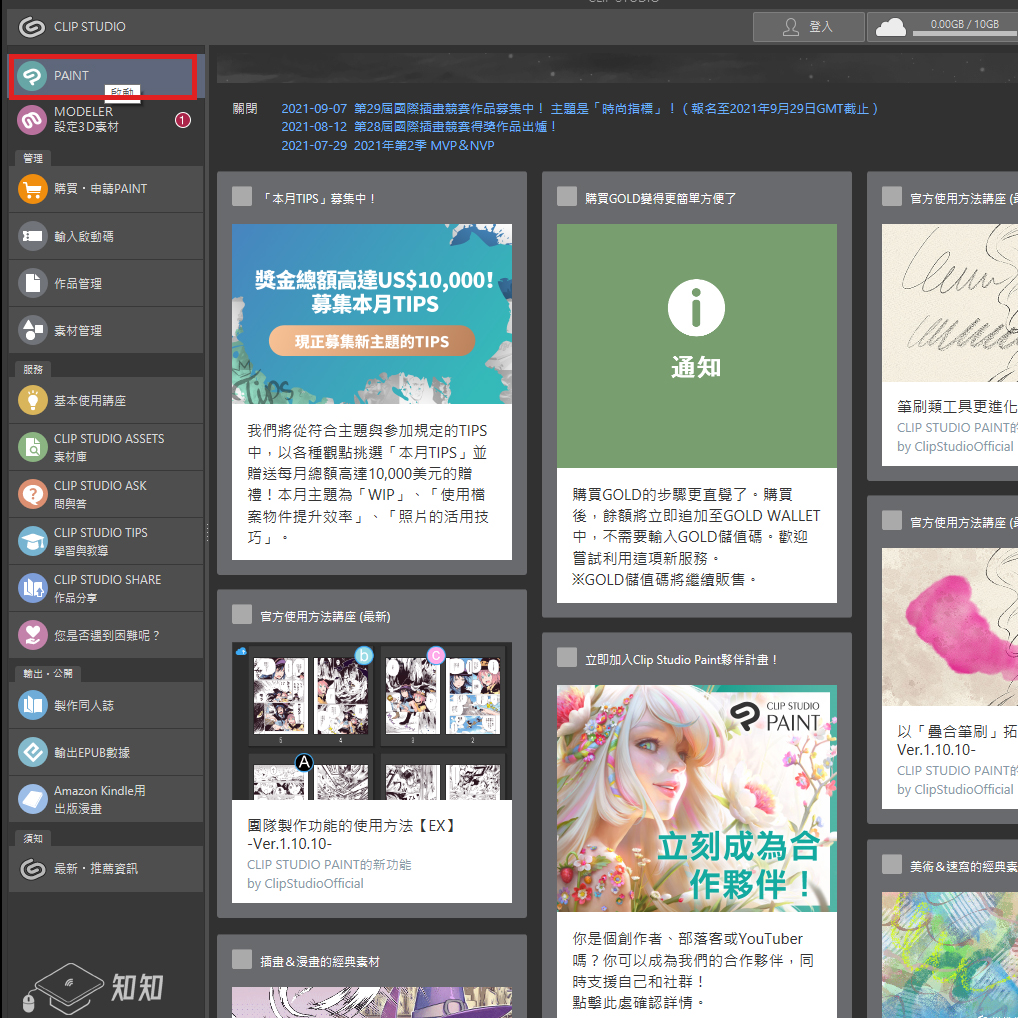1018x1018 pixels.
Task: Open 購買・申請PAINT cart icon
Action: 32,189
